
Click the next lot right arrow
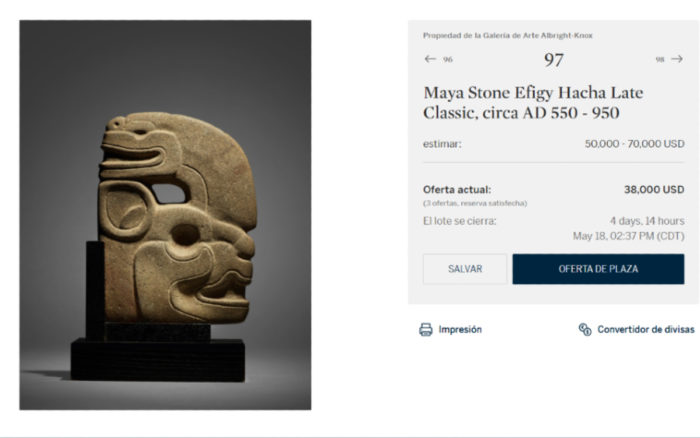(677, 59)
